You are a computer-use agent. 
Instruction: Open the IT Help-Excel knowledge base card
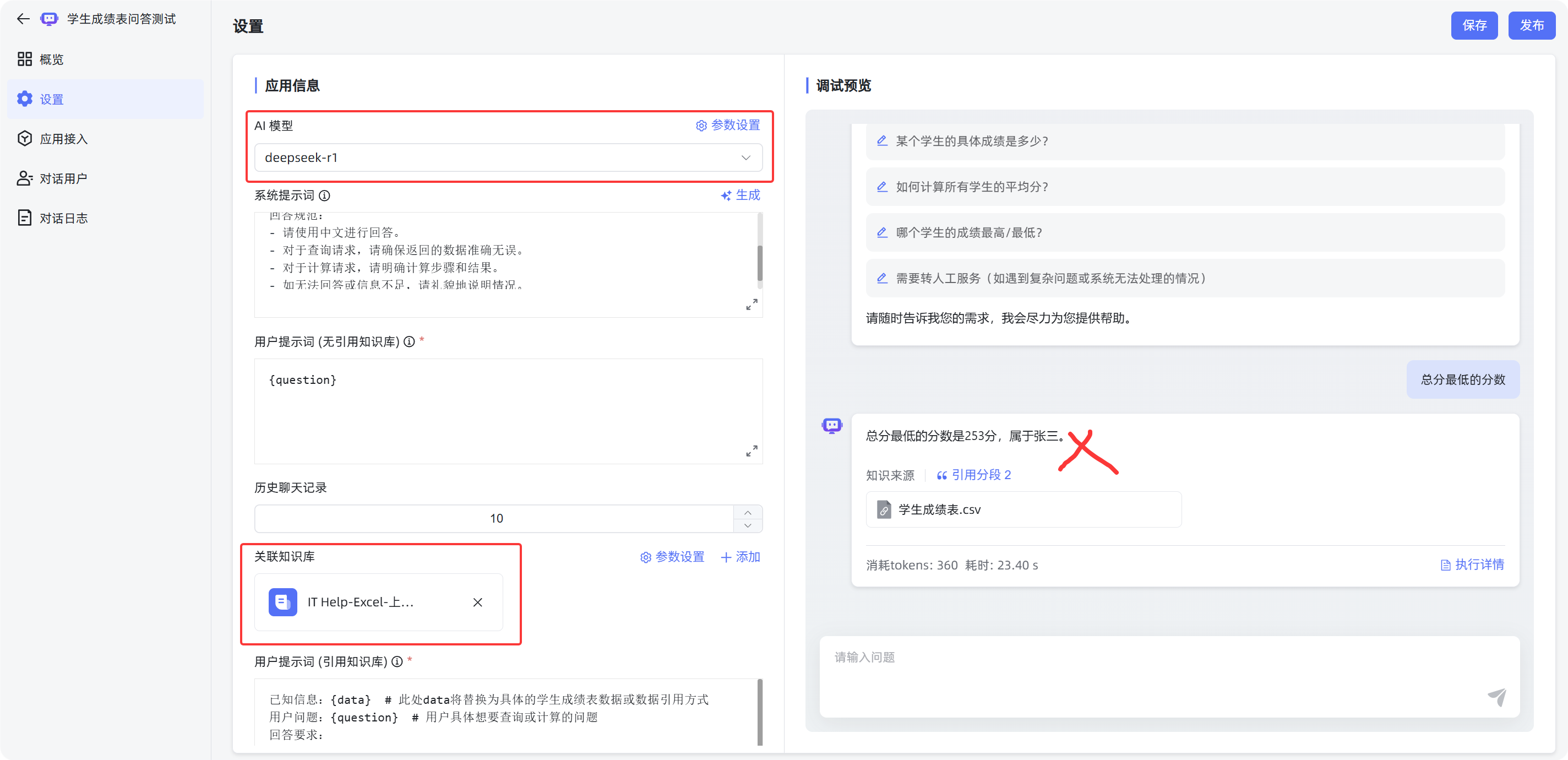[361, 602]
